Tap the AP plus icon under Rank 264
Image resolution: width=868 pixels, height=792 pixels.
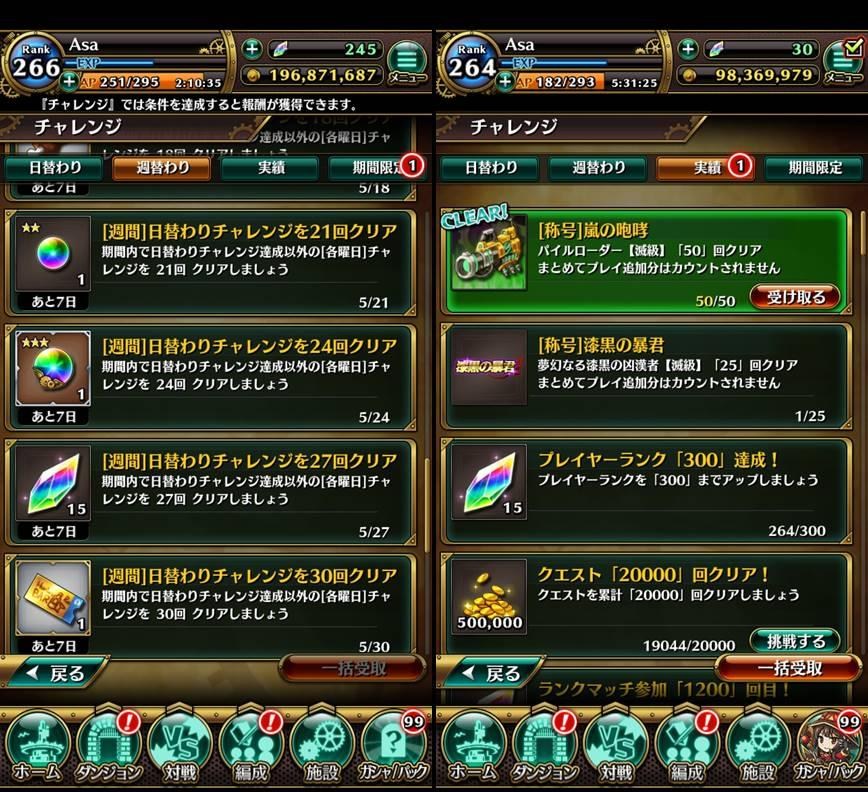[504, 82]
